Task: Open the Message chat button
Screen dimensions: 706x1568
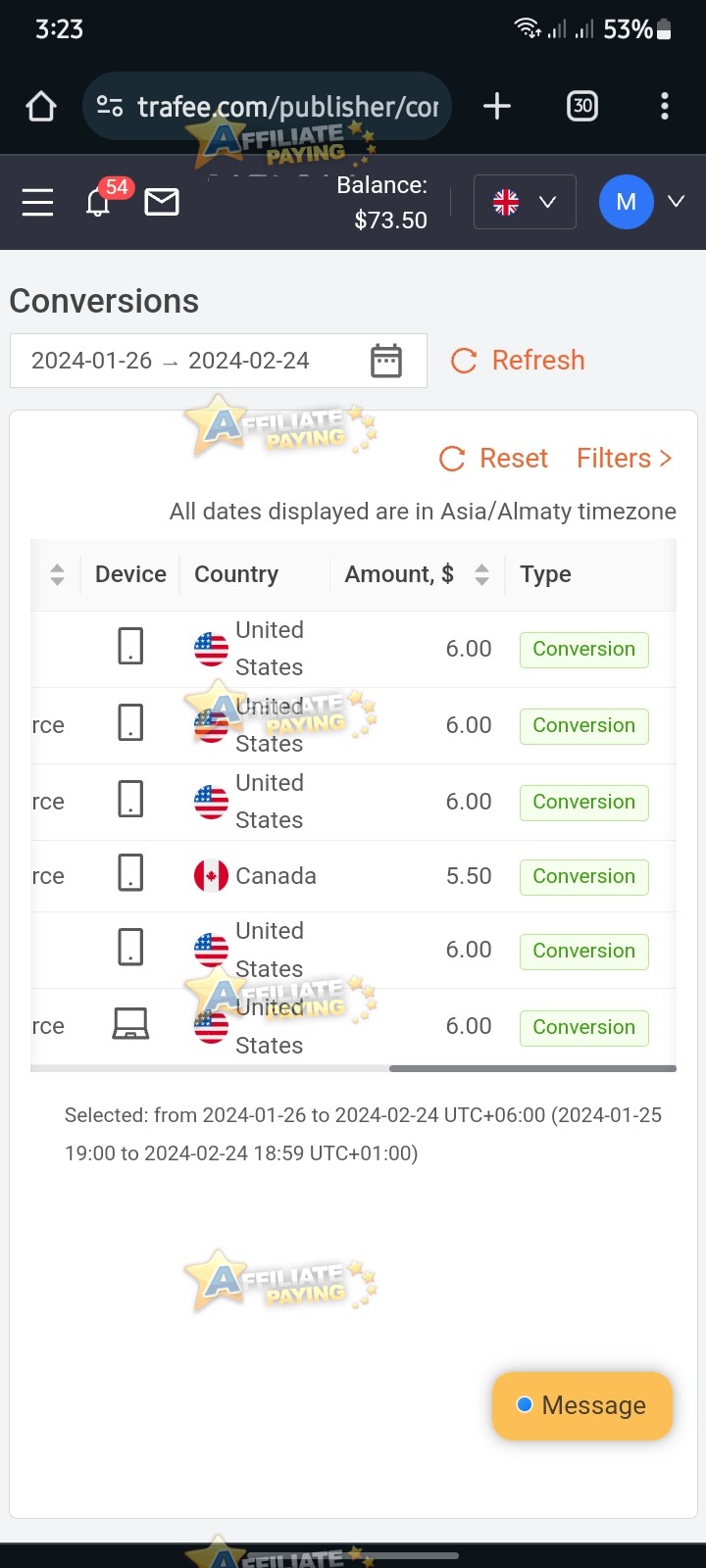Action: [582, 1405]
